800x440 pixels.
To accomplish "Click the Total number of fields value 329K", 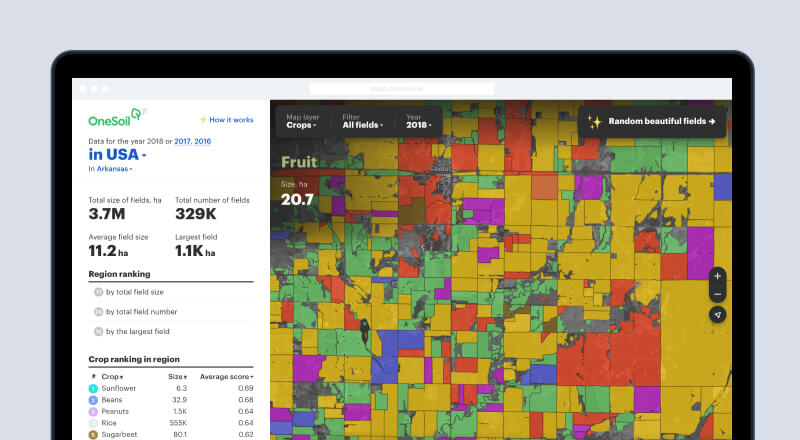I will pos(196,214).
